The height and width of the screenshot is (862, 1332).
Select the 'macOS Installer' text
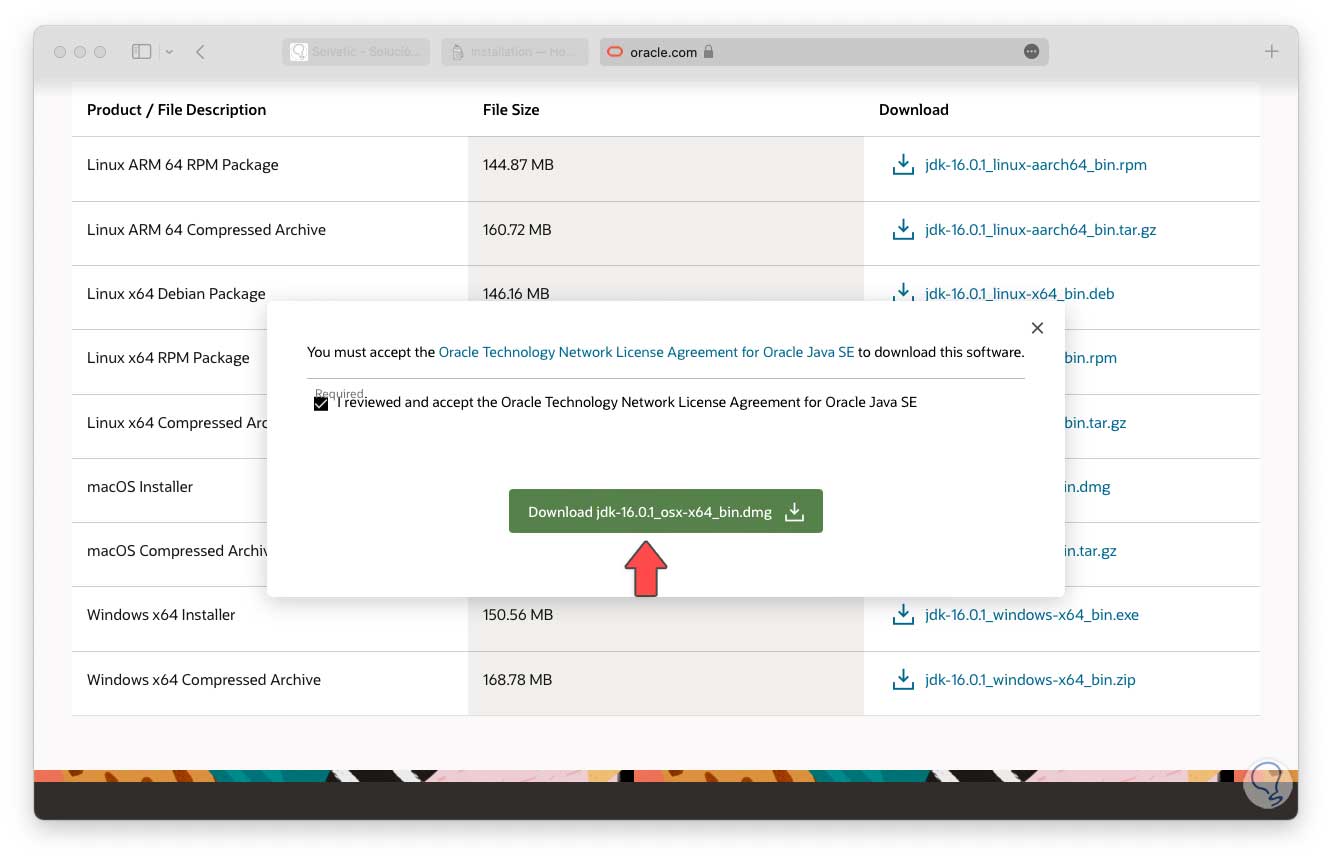[140, 487]
